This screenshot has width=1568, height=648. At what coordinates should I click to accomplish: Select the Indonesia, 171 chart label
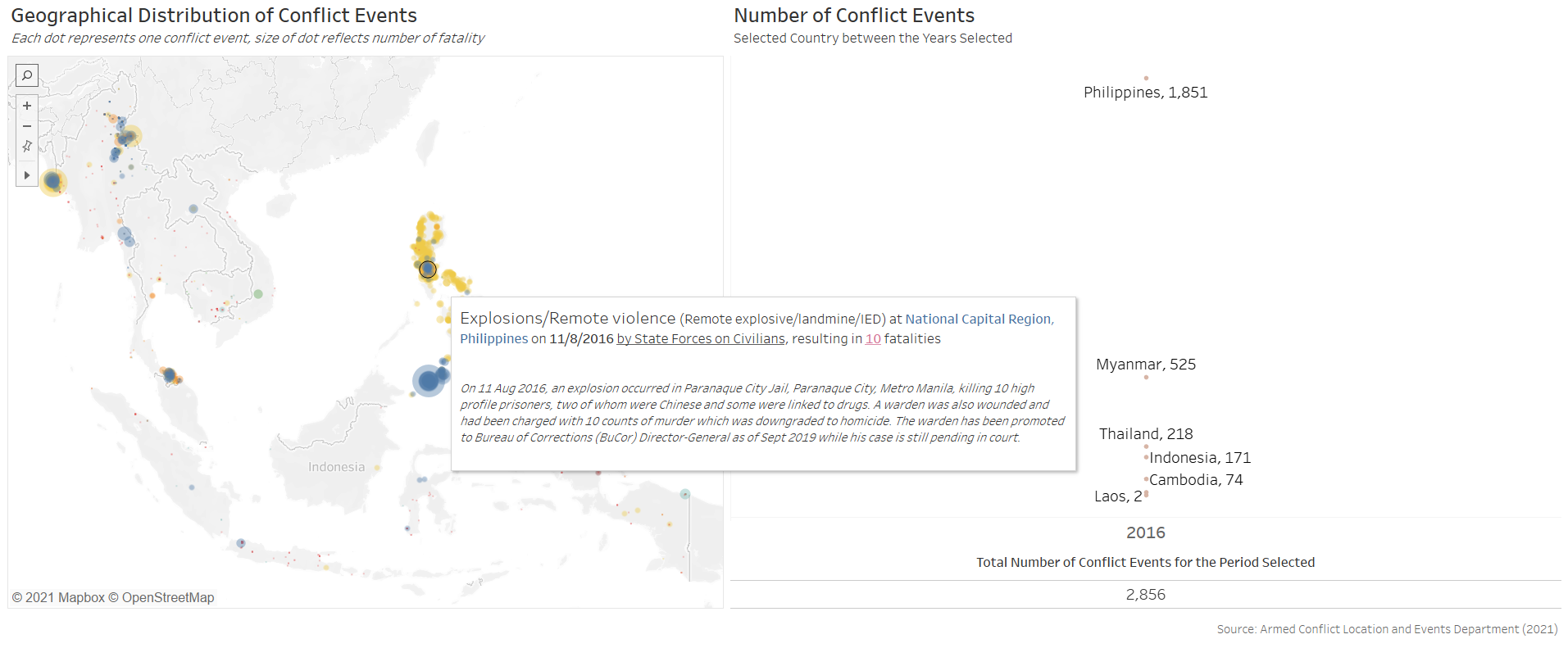tap(1199, 458)
